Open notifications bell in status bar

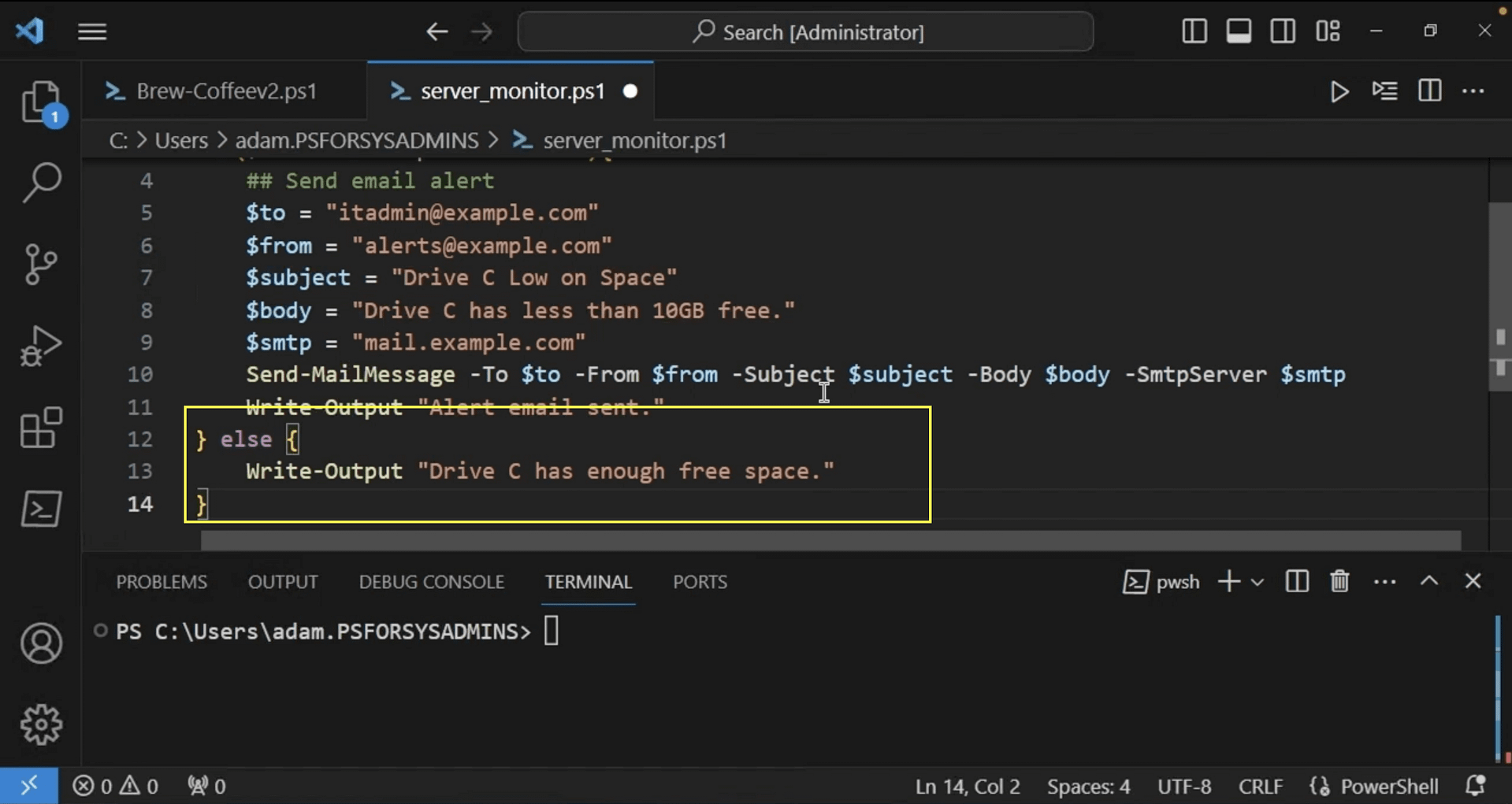(1476, 786)
